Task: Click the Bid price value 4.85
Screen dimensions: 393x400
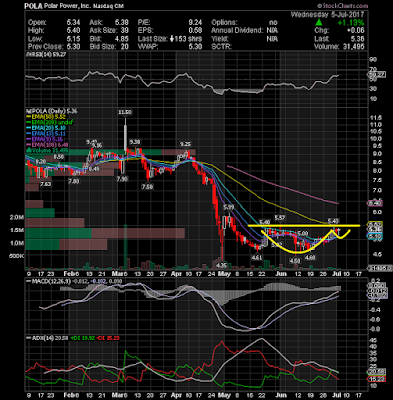Action: 121,39
